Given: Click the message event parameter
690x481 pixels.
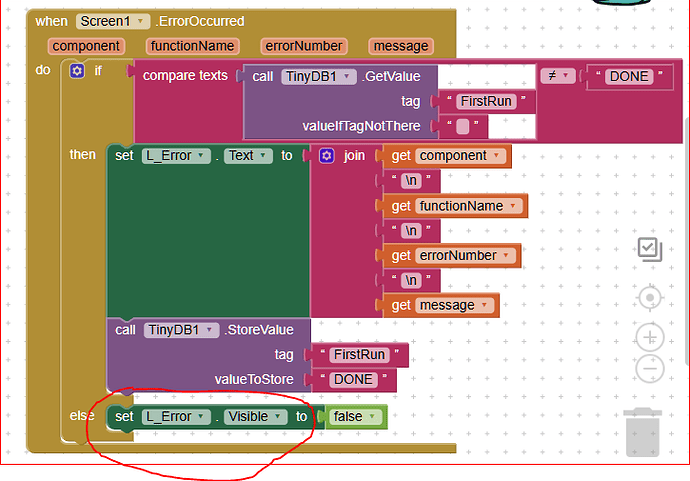Looking at the screenshot, I should tap(401, 46).
